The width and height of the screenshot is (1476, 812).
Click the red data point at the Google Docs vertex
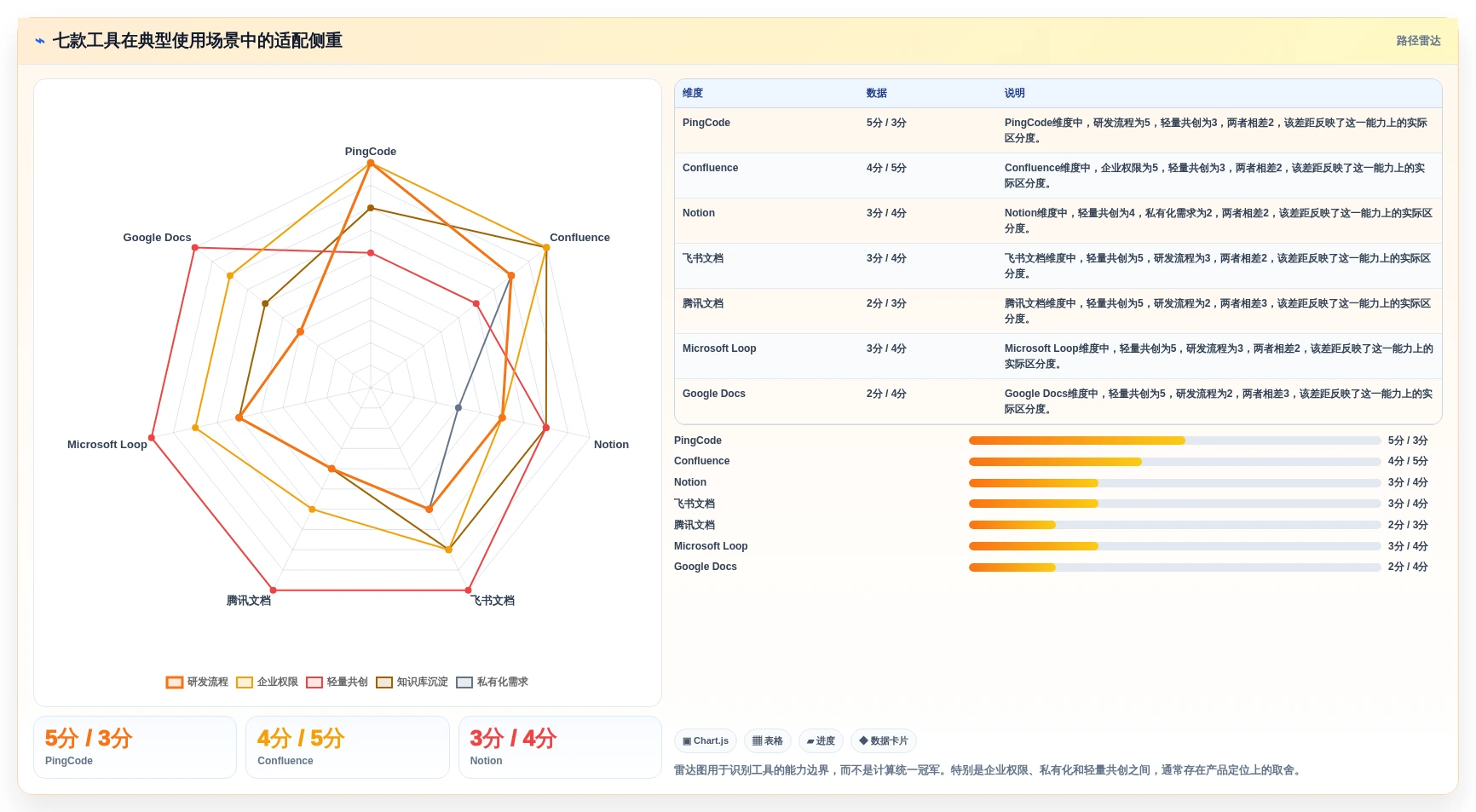195,248
